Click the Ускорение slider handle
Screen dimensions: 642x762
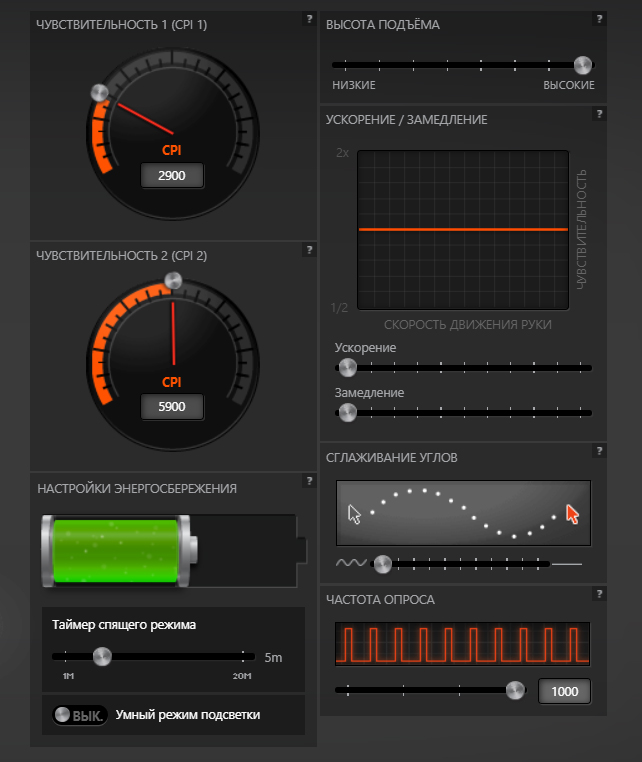(347, 367)
